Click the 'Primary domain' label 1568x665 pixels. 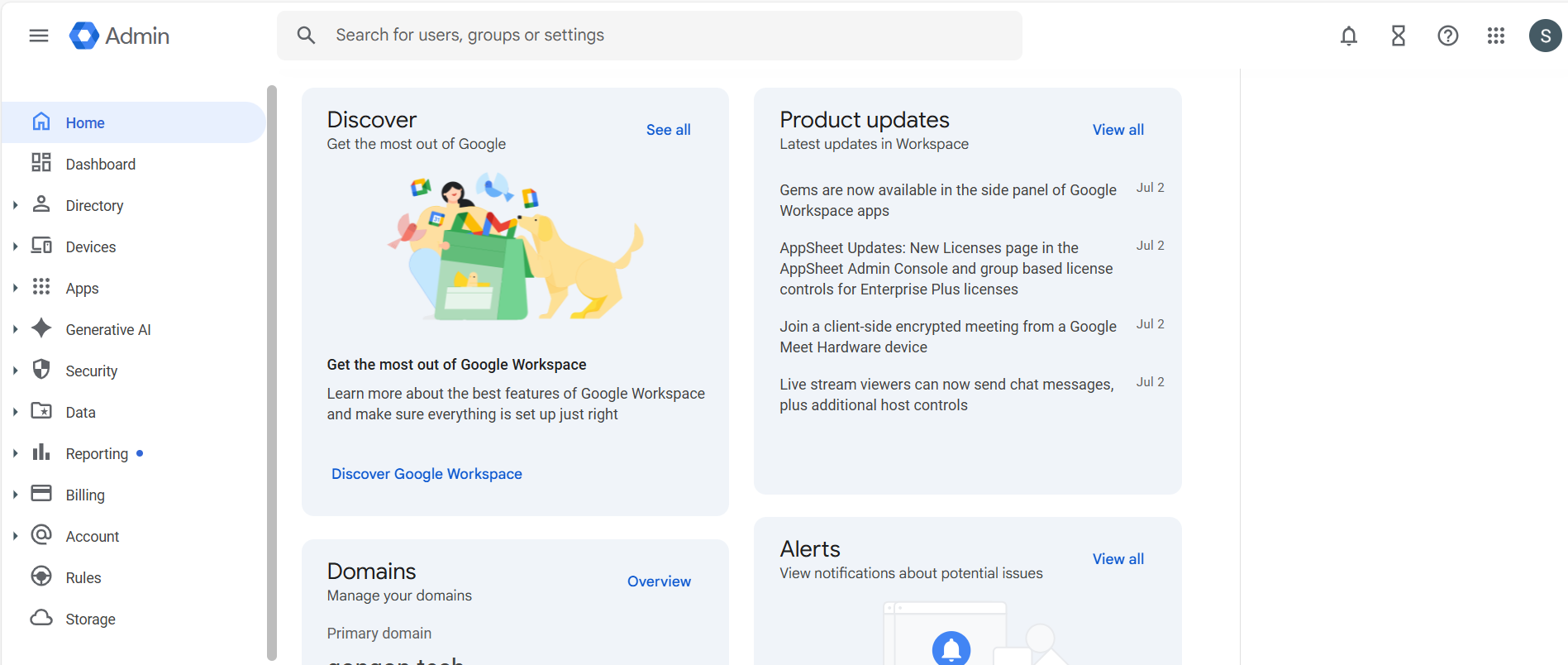pyautogui.click(x=379, y=634)
